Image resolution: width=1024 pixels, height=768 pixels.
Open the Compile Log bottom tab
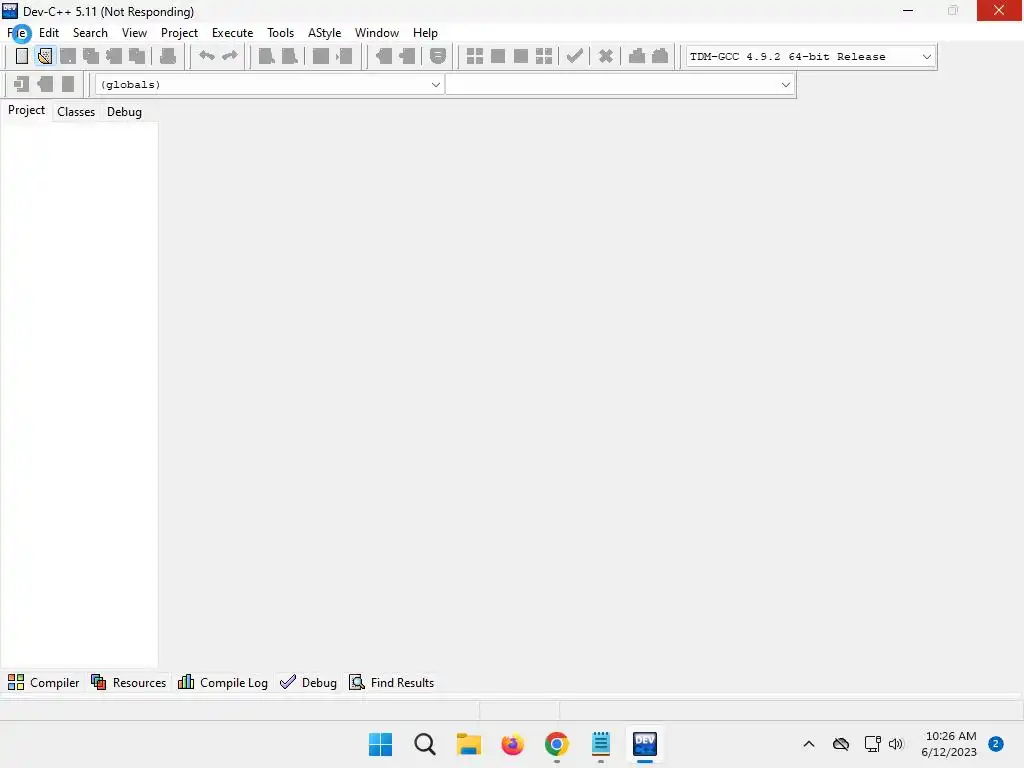click(x=223, y=682)
